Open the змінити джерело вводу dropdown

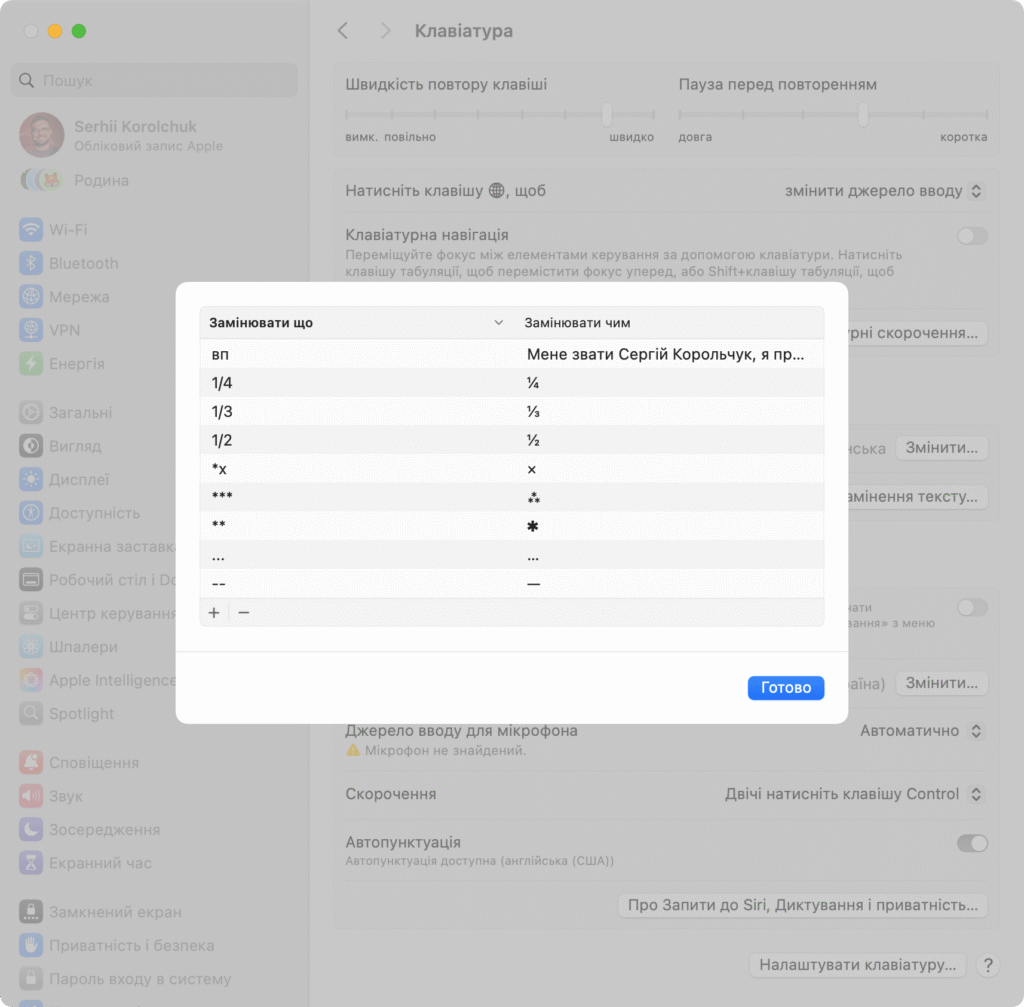click(884, 190)
